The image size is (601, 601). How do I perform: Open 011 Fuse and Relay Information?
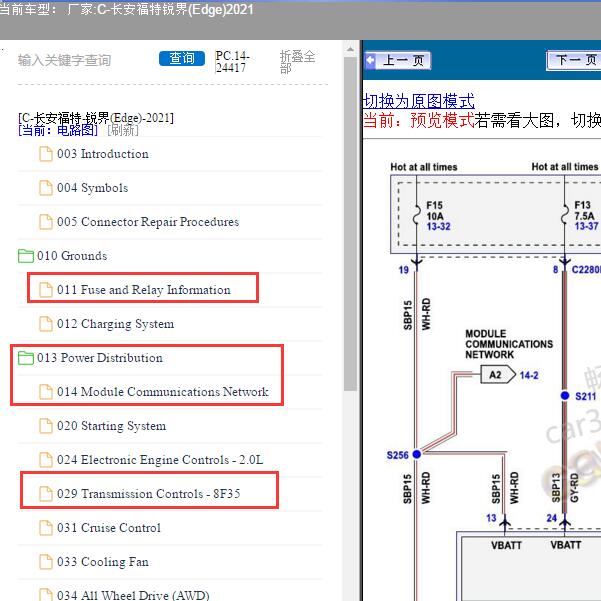coord(144,290)
